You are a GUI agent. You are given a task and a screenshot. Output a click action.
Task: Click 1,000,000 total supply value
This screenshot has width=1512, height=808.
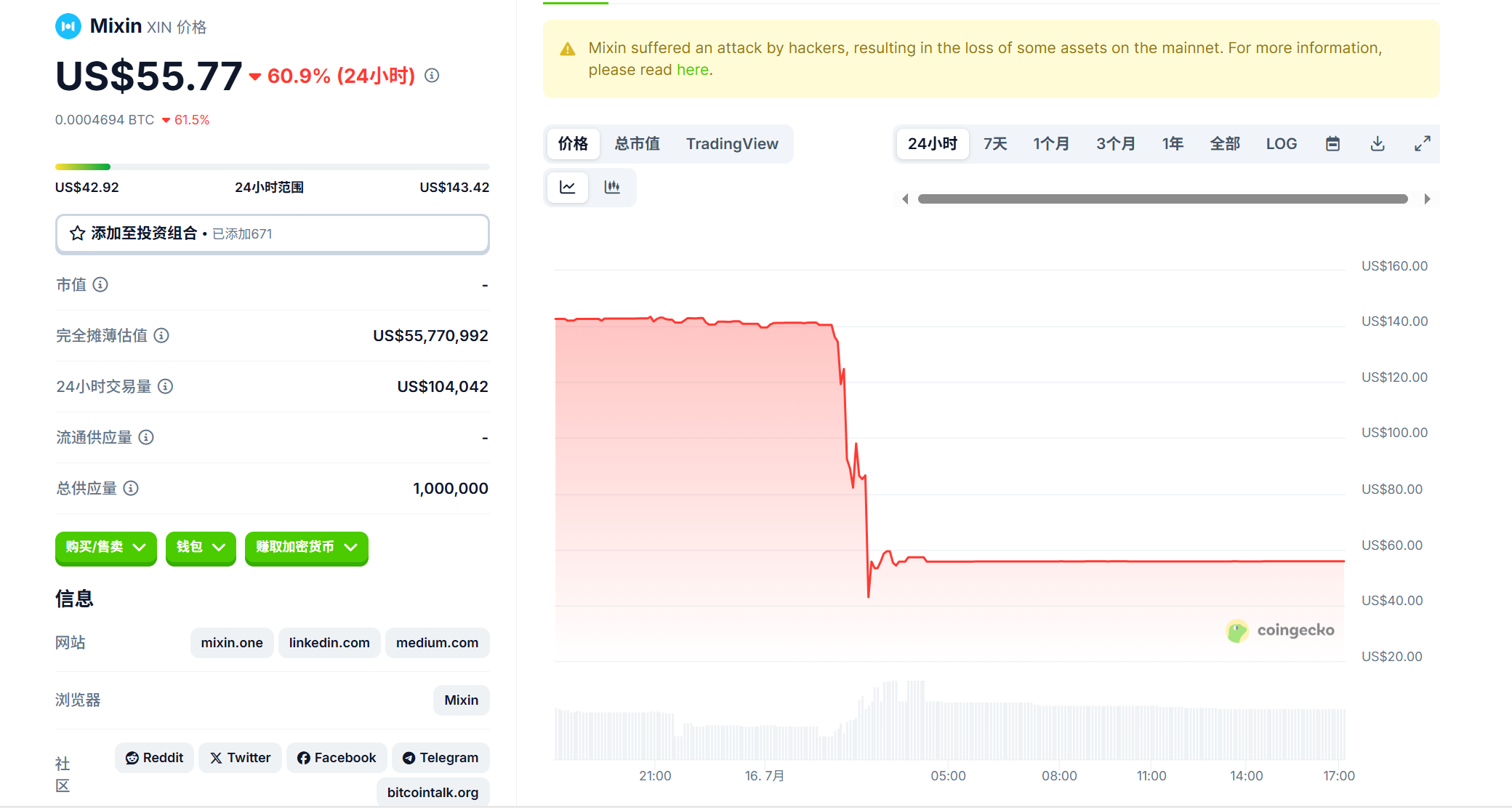[451, 488]
